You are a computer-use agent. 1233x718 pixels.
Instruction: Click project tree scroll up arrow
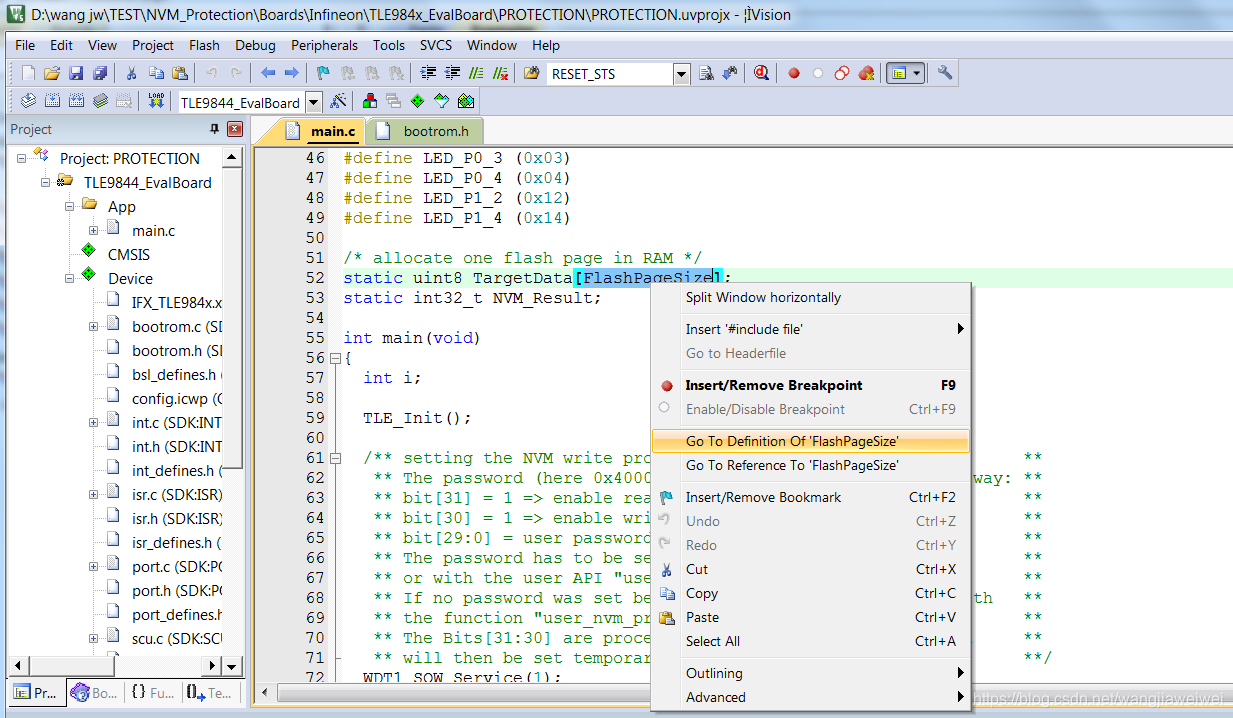coord(232,158)
